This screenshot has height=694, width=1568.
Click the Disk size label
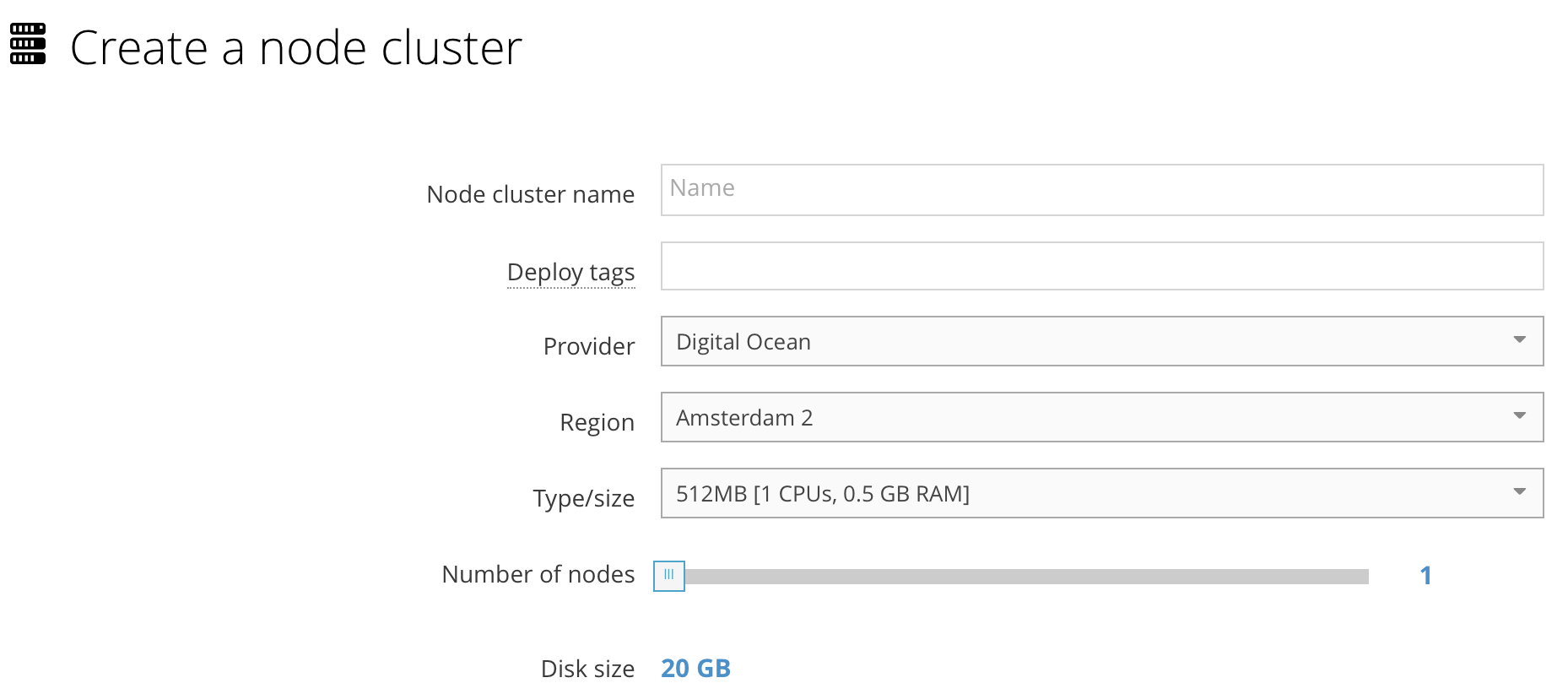[587, 668]
